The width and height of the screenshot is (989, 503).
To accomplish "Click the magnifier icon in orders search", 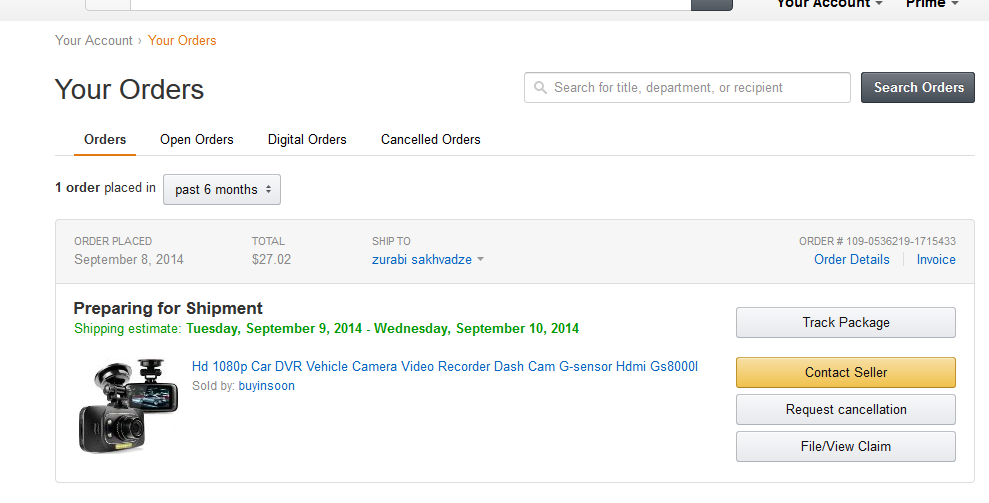I will coord(541,88).
